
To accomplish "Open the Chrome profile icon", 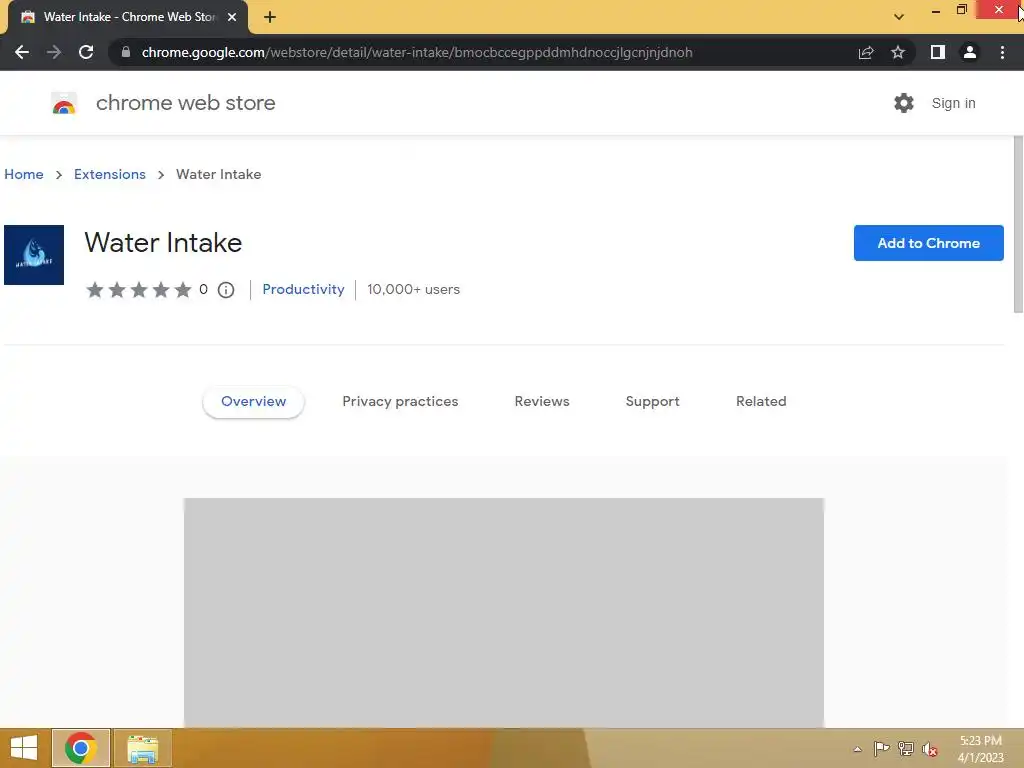I will pyautogui.click(x=970, y=52).
